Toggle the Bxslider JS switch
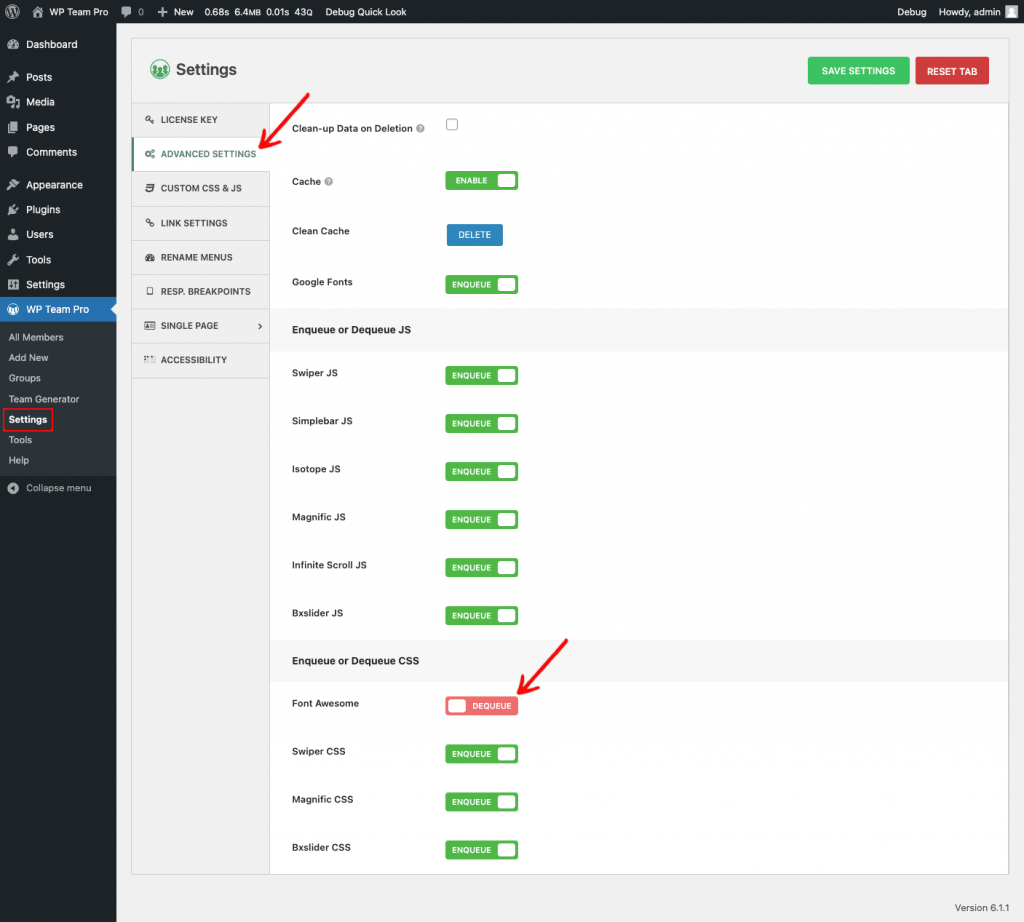 pos(481,616)
